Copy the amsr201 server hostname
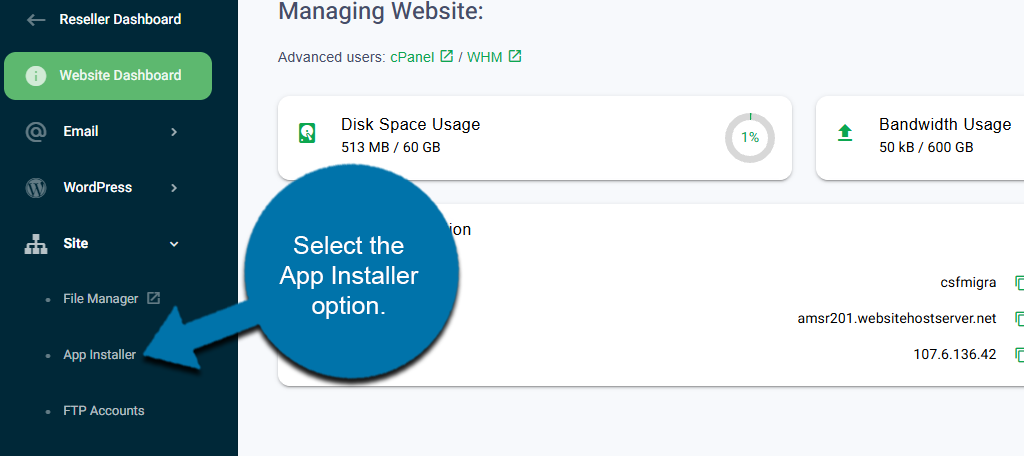 click(1018, 319)
